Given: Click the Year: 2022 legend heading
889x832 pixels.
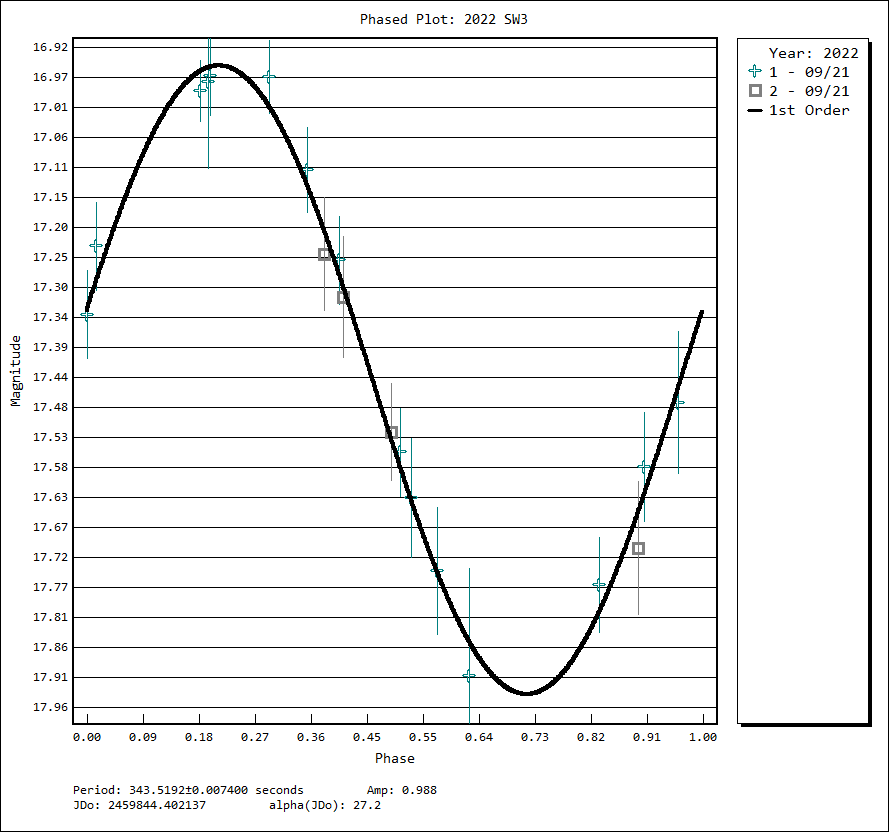Looking at the screenshot, I should (x=813, y=53).
